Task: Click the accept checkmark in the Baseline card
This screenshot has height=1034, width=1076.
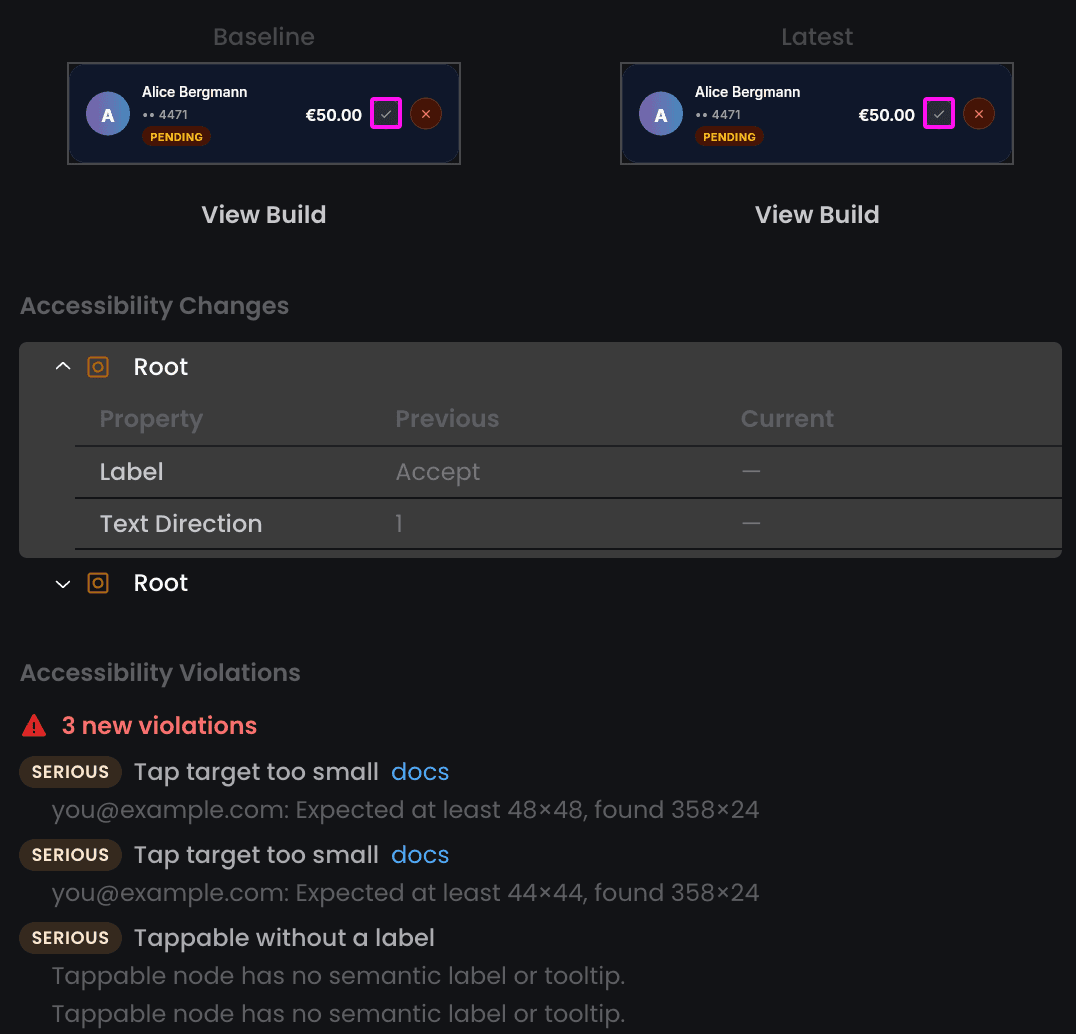Action: (386, 113)
